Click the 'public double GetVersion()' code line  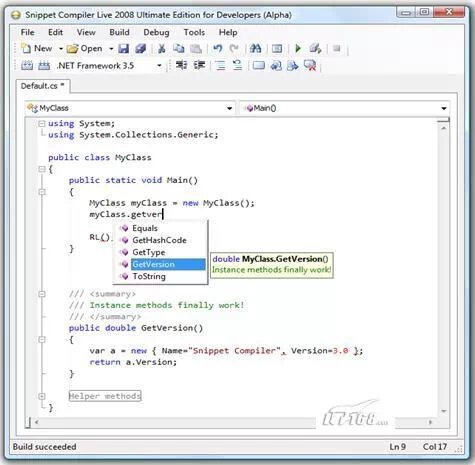(x=136, y=328)
